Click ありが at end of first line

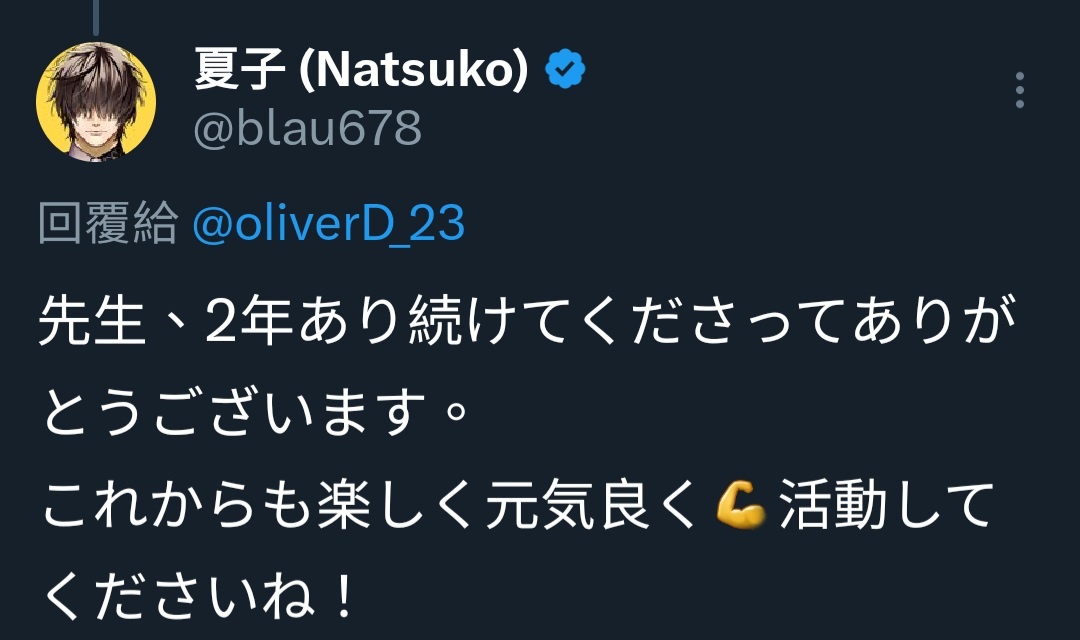[x=935, y=320]
